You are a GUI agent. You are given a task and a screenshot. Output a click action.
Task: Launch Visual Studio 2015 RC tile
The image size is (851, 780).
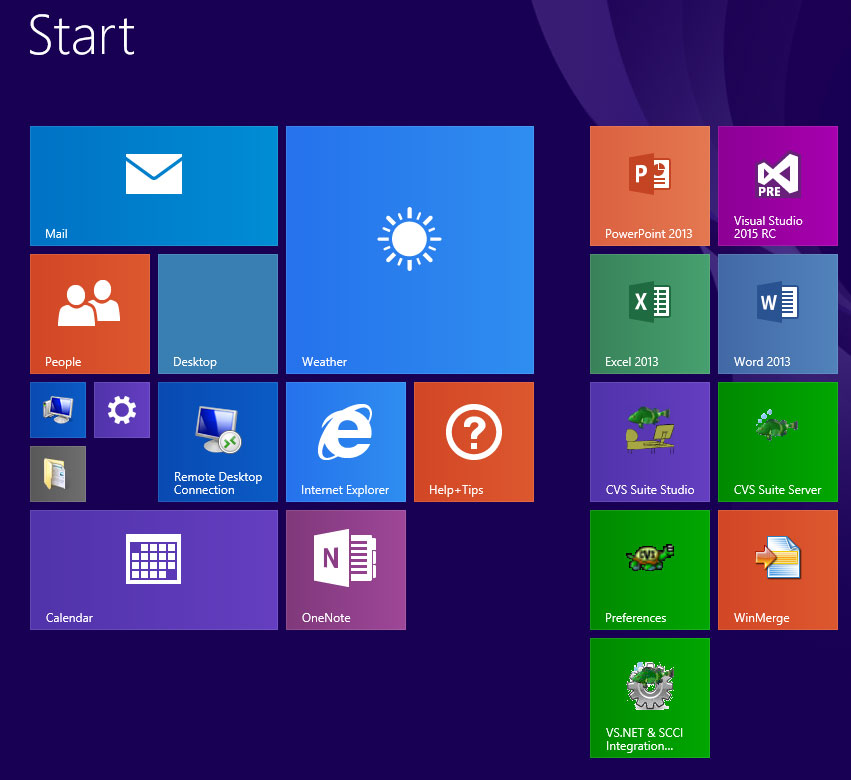778,186
